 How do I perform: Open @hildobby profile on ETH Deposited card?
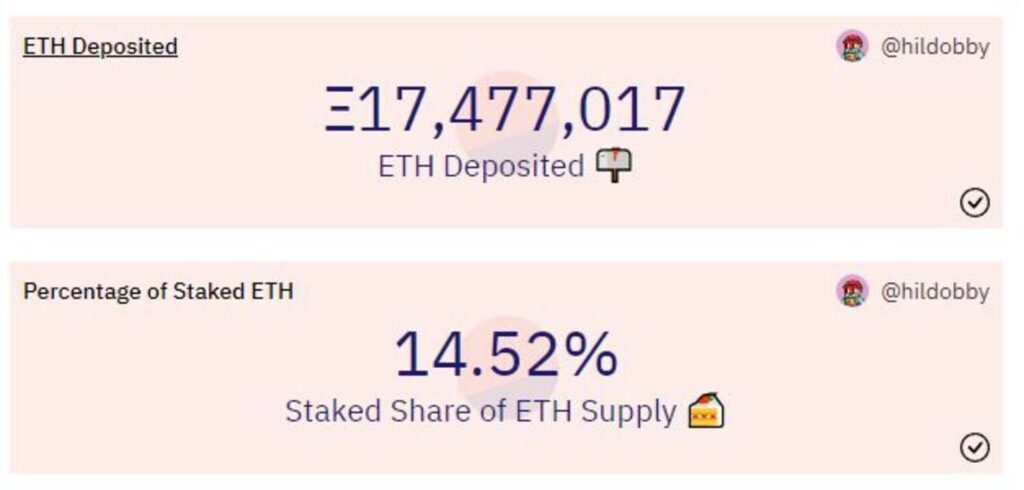point(935,47)
